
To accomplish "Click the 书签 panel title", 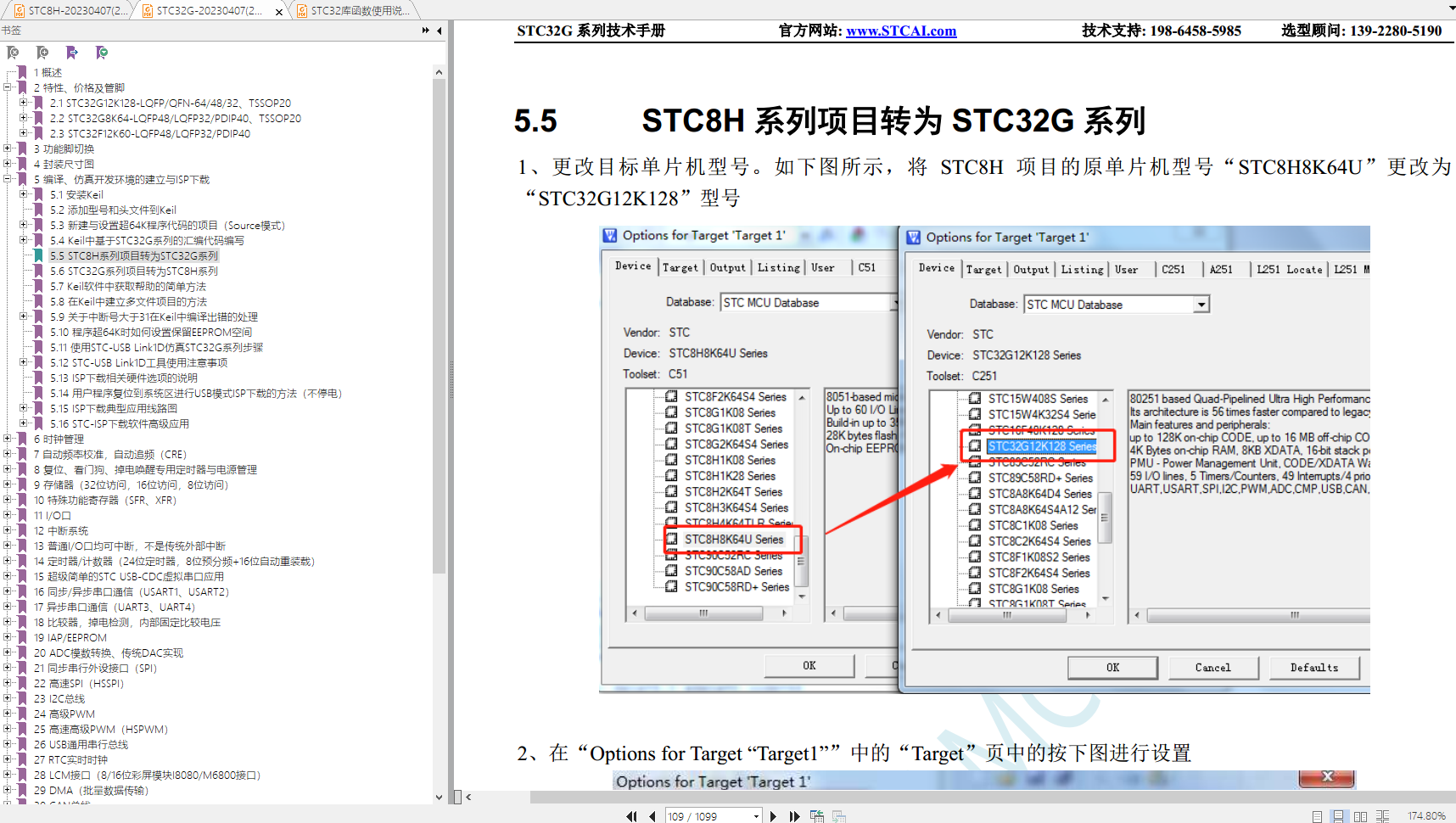I will (x=11, y=31).
